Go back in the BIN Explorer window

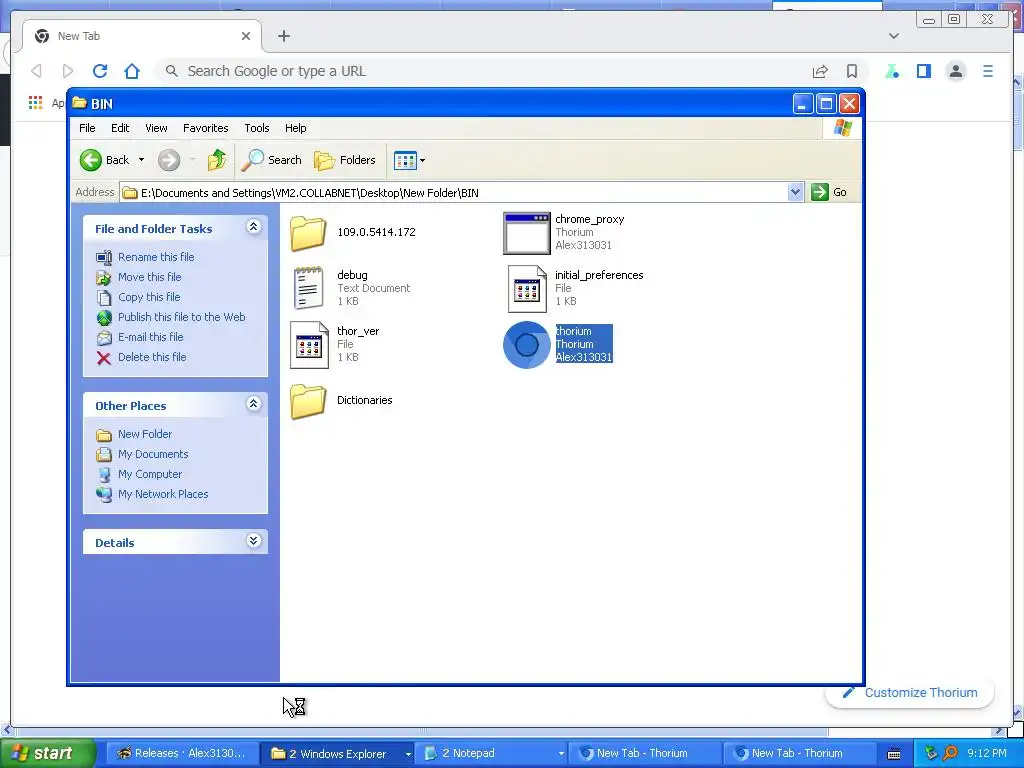(x=104, y=160)
